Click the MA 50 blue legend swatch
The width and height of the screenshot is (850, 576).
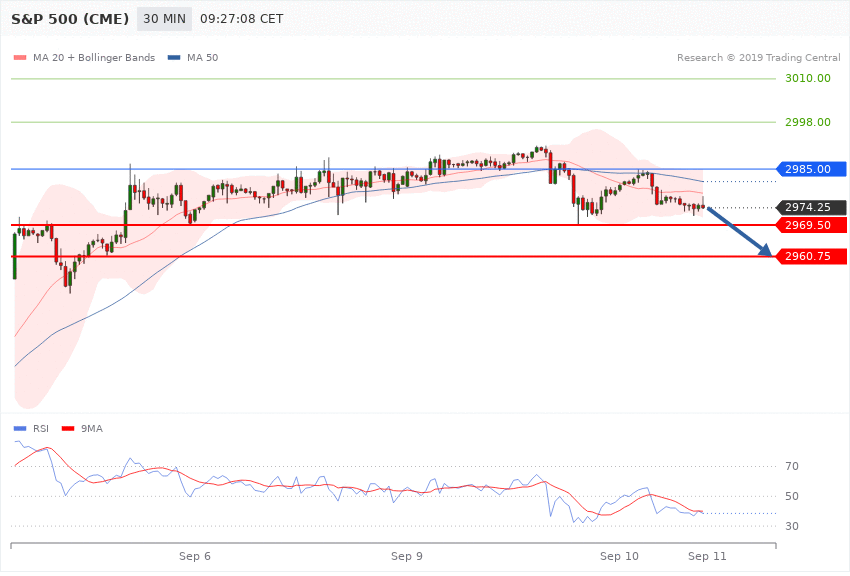click(174, 57)
